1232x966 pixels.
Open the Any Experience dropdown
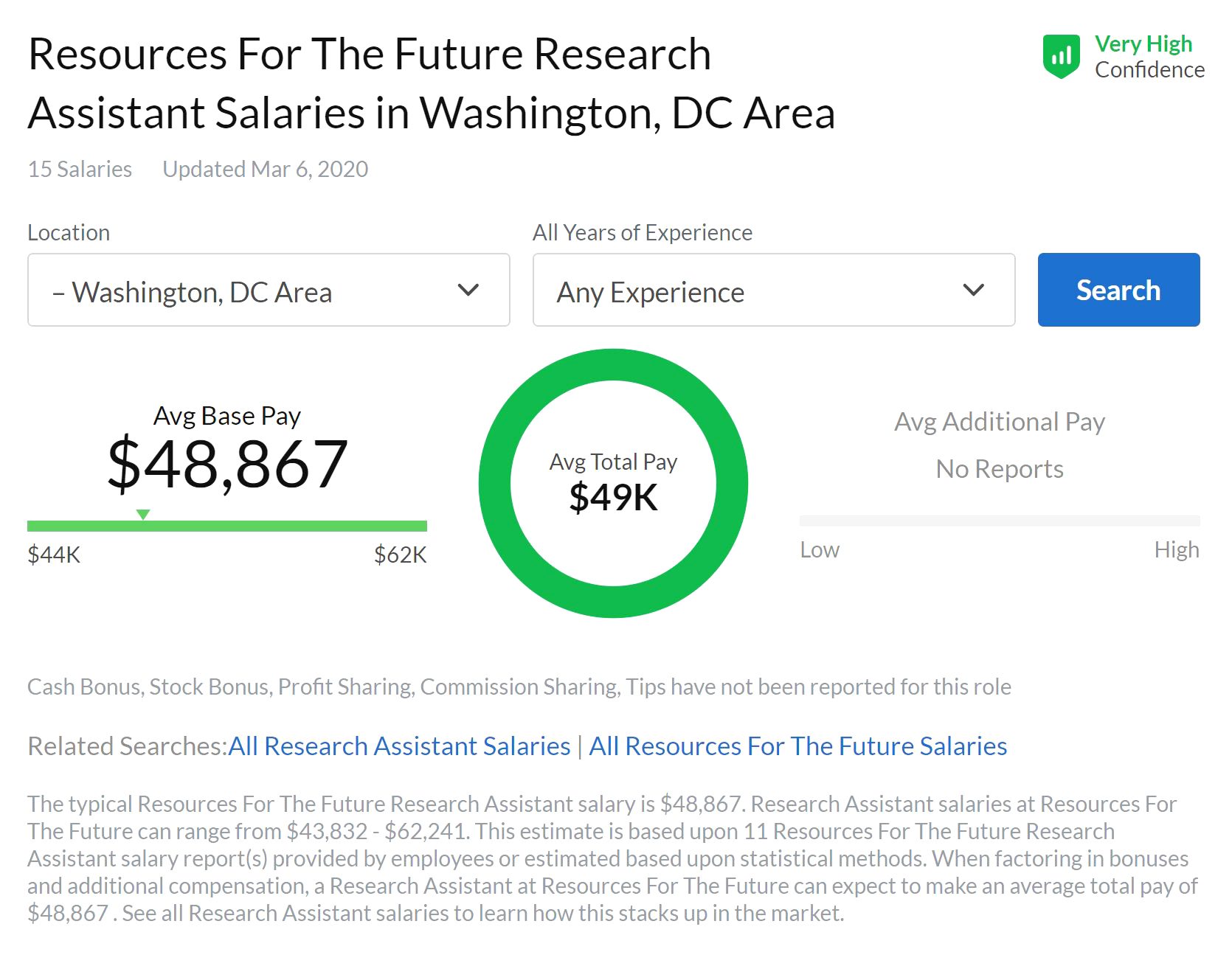[774, 290]
